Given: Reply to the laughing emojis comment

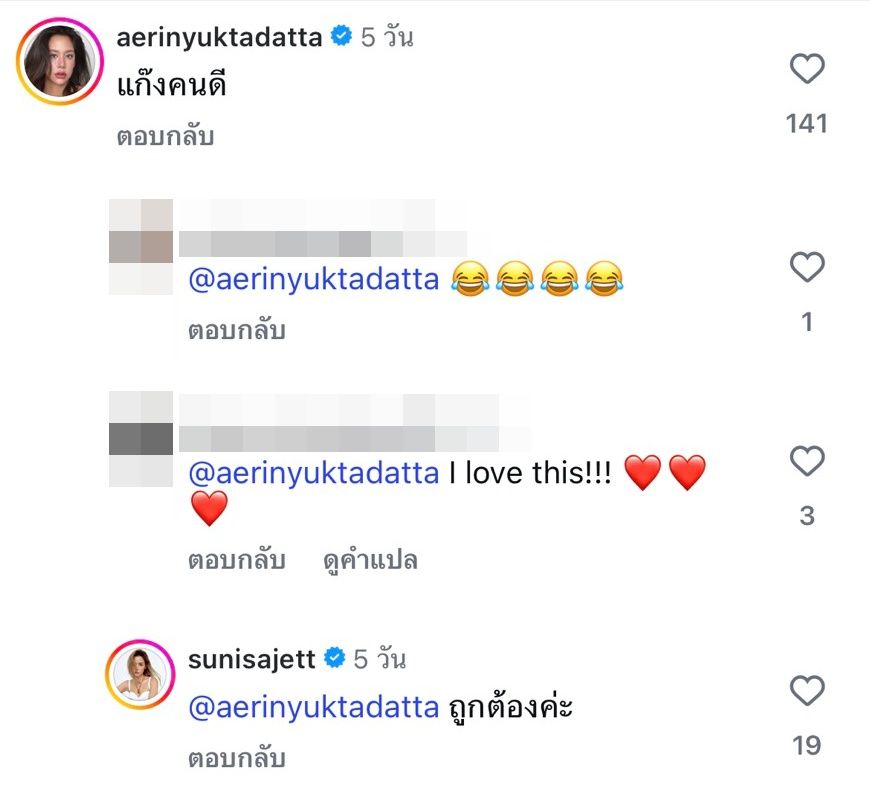Looking at the screenshot, I should 236,330.
